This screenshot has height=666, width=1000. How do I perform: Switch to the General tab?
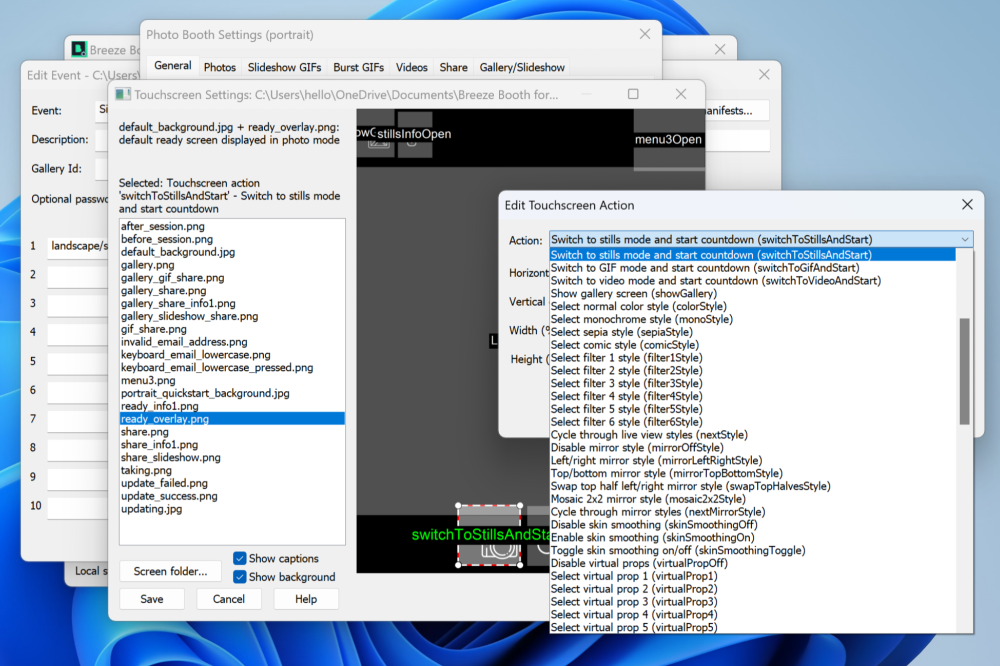pos(172,66)
